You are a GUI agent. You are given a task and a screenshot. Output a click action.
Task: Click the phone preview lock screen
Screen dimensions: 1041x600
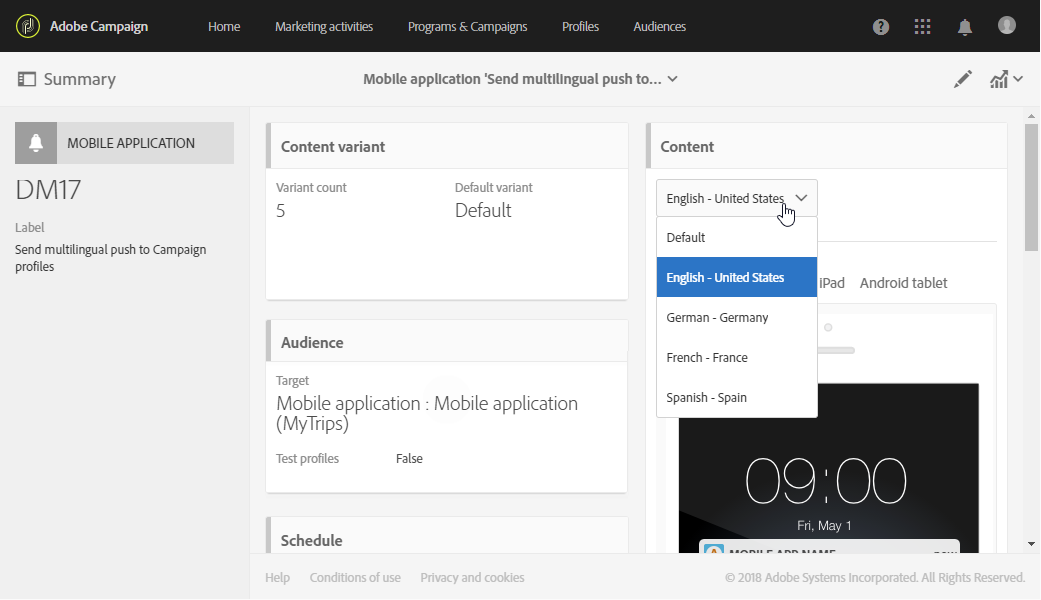click(x=828, y=468)
